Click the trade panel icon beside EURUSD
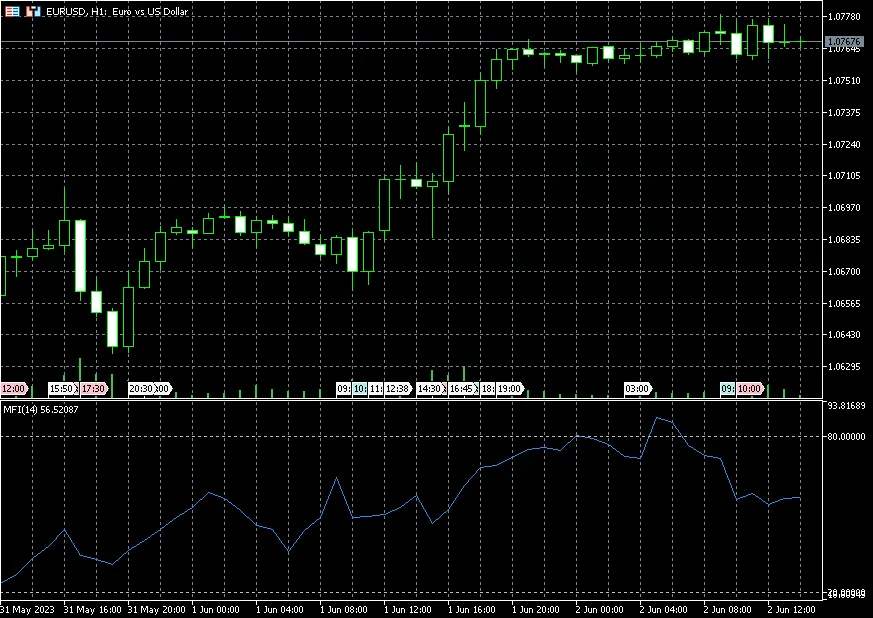 pos(33,11)
